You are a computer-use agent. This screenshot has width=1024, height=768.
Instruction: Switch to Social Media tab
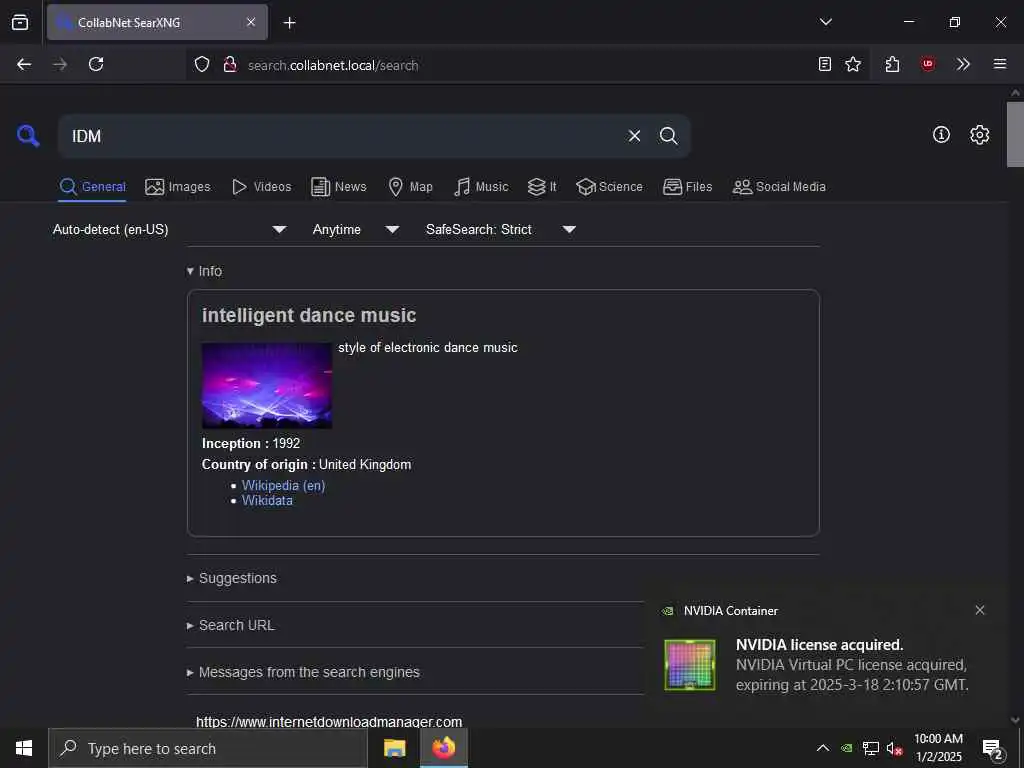point(779,187)
